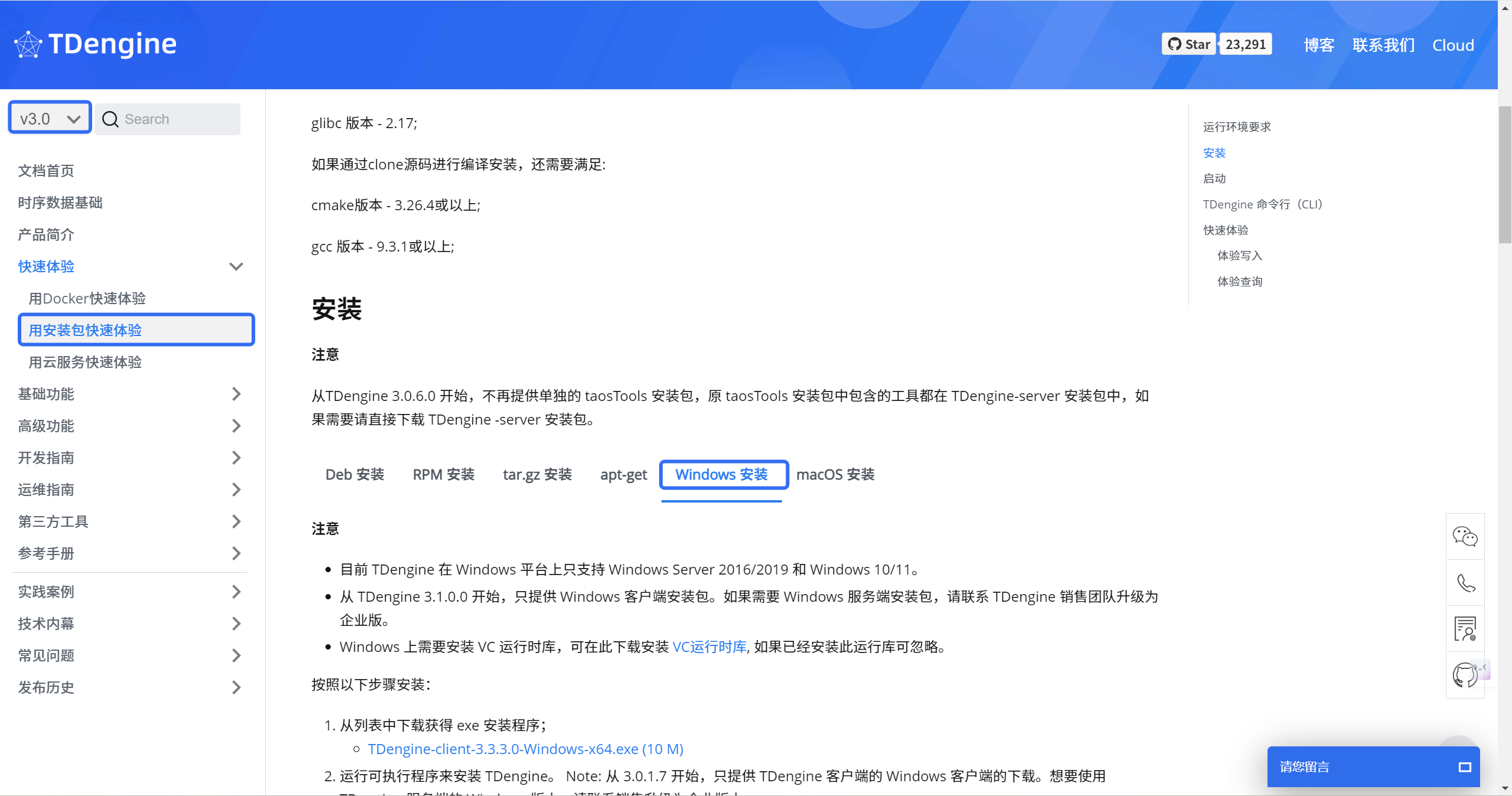This screenshot has width=1512, height=796.
Task: Open the 请您留言 chat widget
Action: 1373,766
